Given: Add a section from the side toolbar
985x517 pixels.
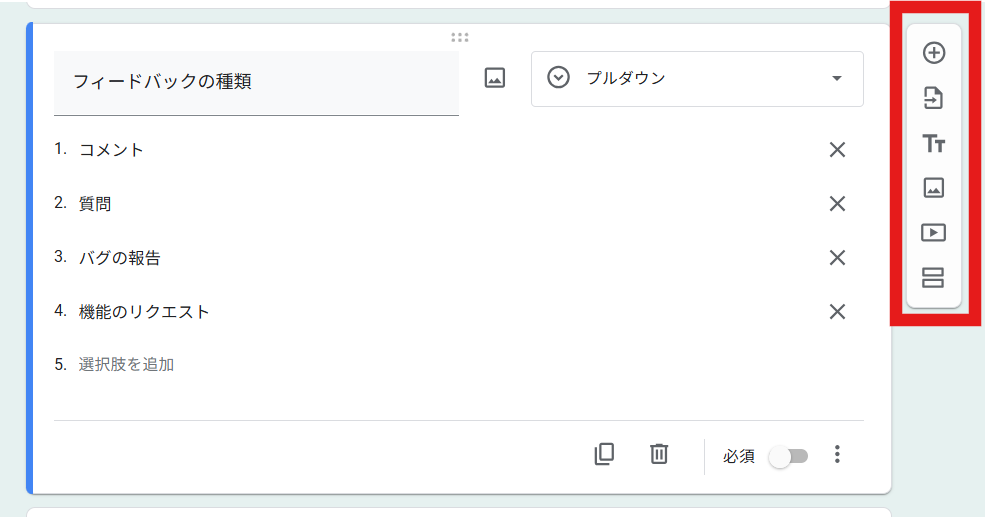Looking at the screenshot, I should pyautogui.click(x=933, y=278).
